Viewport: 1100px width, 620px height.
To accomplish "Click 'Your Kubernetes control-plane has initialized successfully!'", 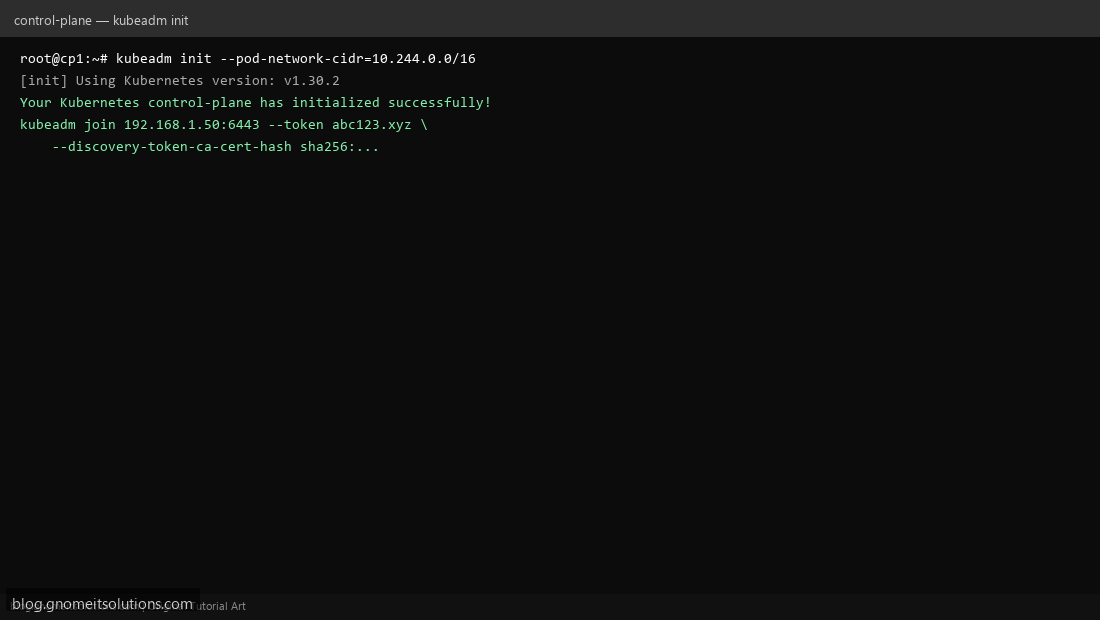I will point(255,102).
